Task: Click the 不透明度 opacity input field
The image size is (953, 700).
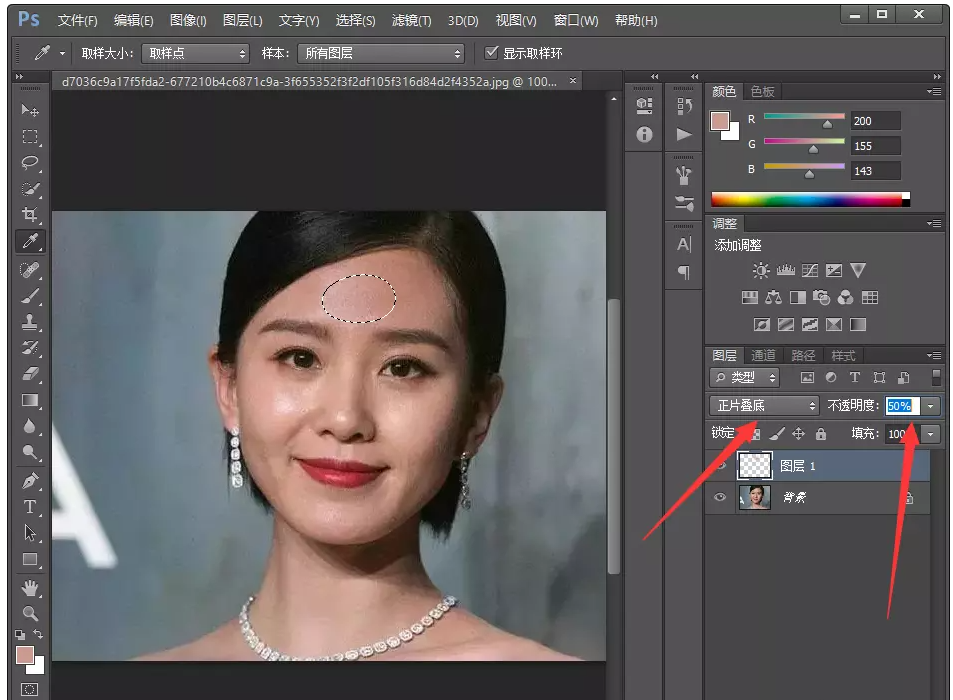Action: point(901,405)
